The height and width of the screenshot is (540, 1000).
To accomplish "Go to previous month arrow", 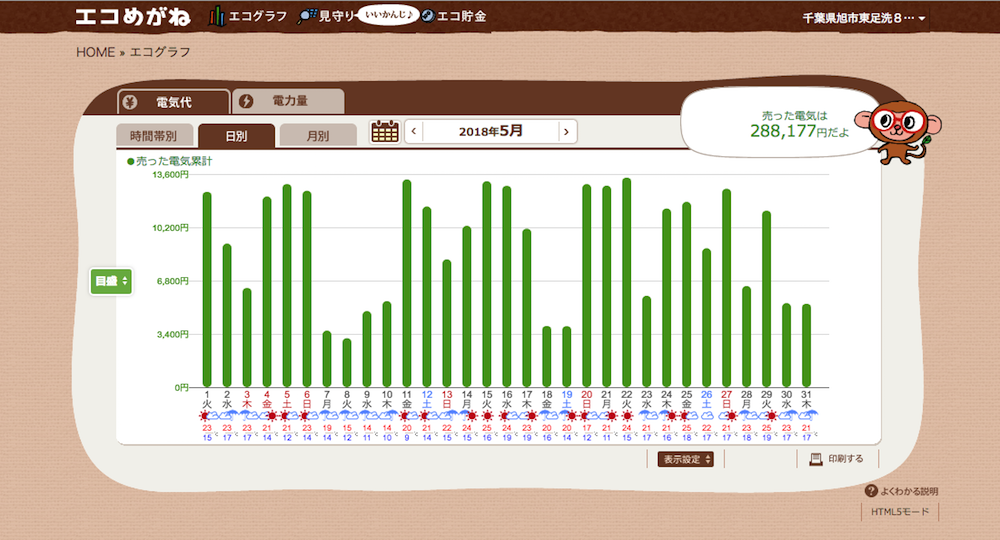I will (x=414, y=131).
